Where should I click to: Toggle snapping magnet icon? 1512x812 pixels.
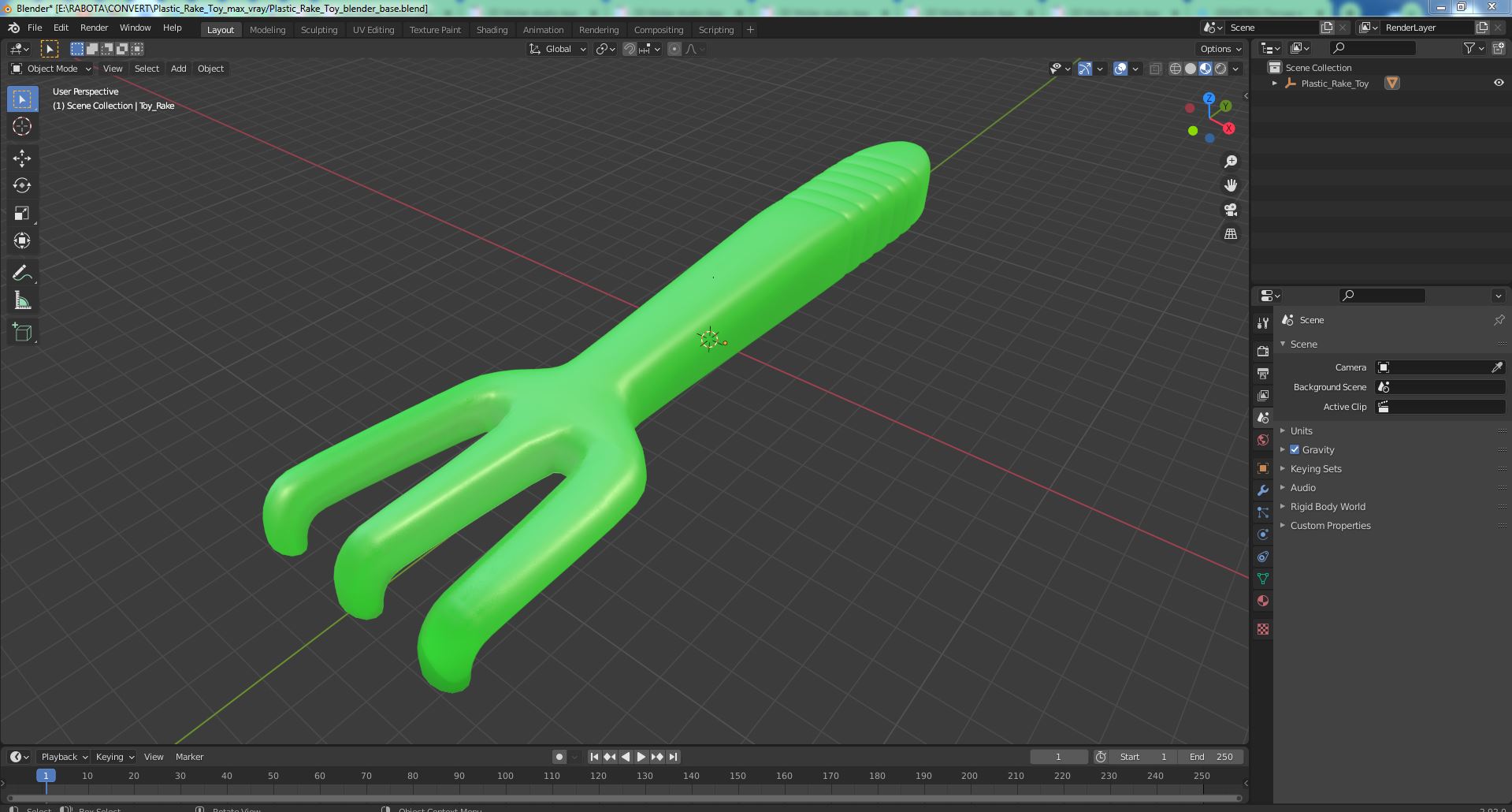[x=630, y=49]
